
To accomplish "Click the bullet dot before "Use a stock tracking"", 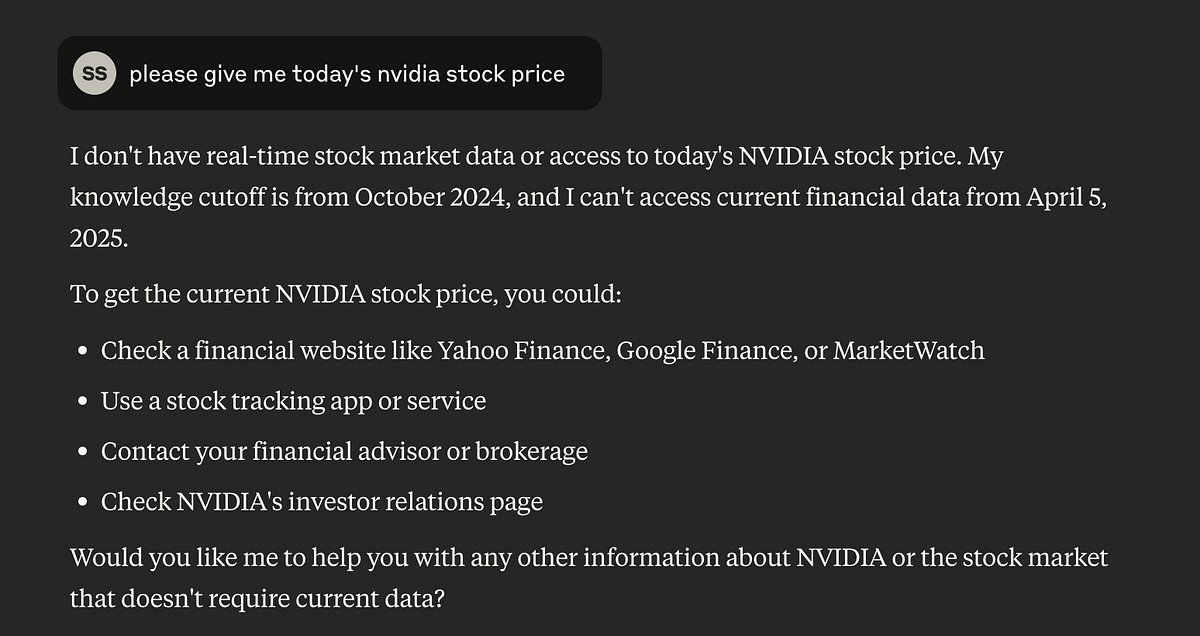I will click(x=83, y=402).
